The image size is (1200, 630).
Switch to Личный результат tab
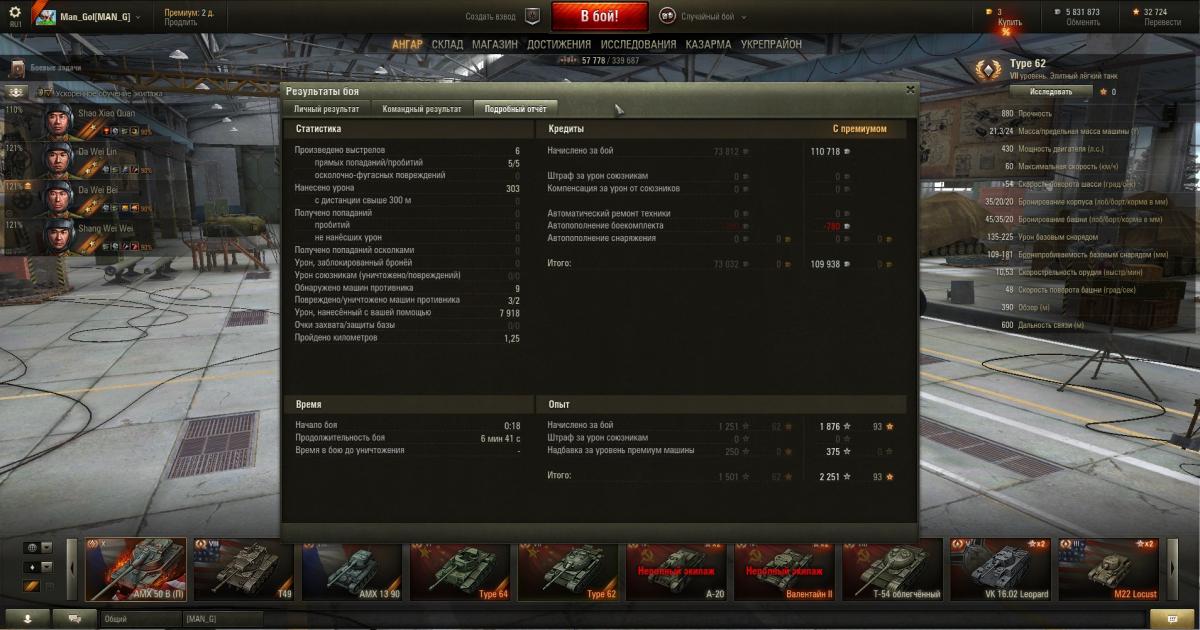tap(326, 108)
